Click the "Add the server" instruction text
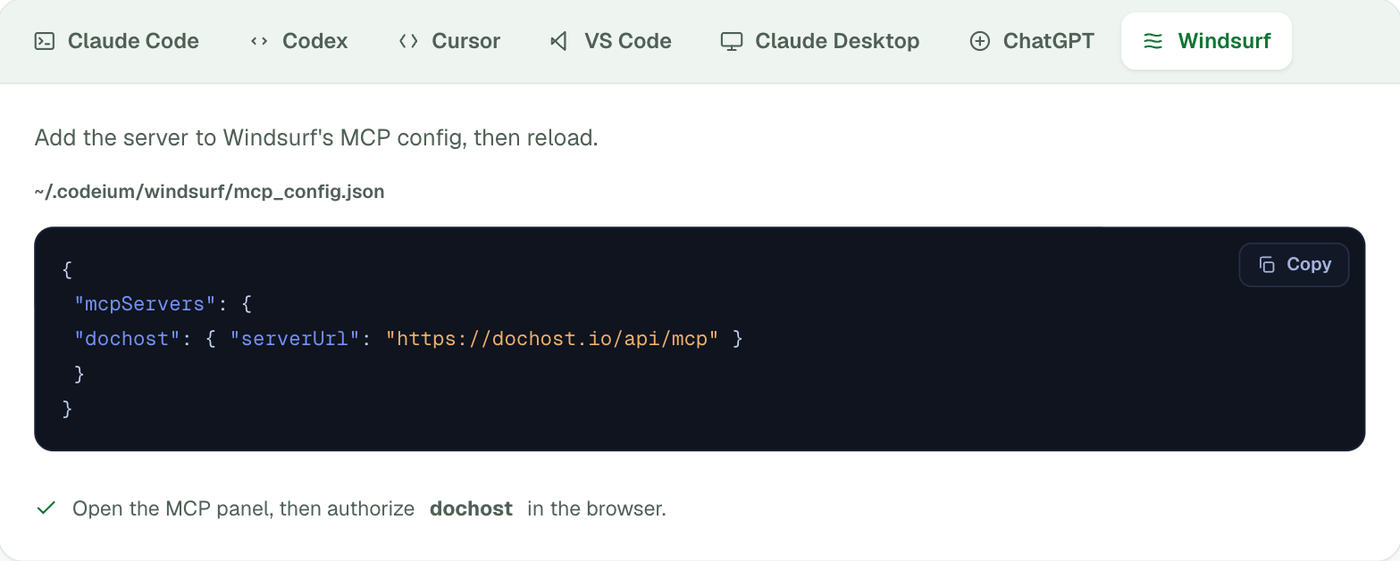The width and height of the screenshot is (1400, 561). click(316, 137)
